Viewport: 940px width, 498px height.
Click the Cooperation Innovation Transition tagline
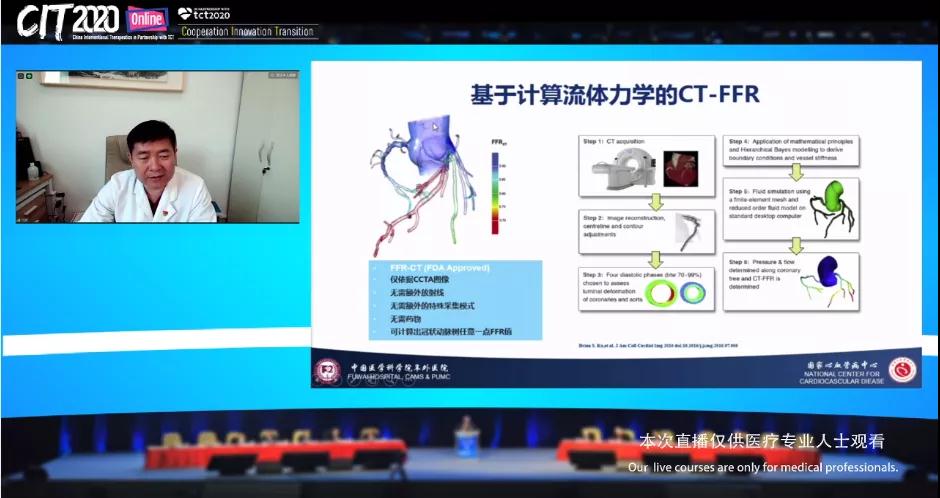(x=247, y=32)
